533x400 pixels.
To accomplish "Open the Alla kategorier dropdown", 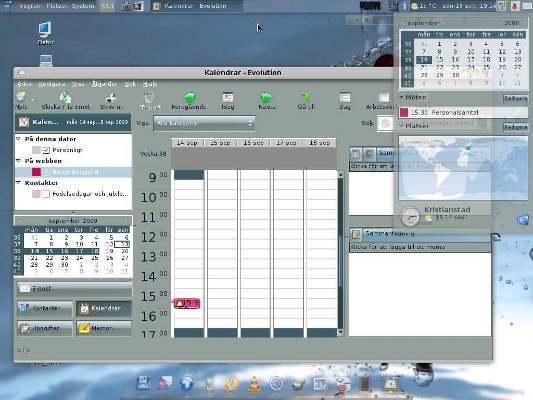I will (204, 123).
